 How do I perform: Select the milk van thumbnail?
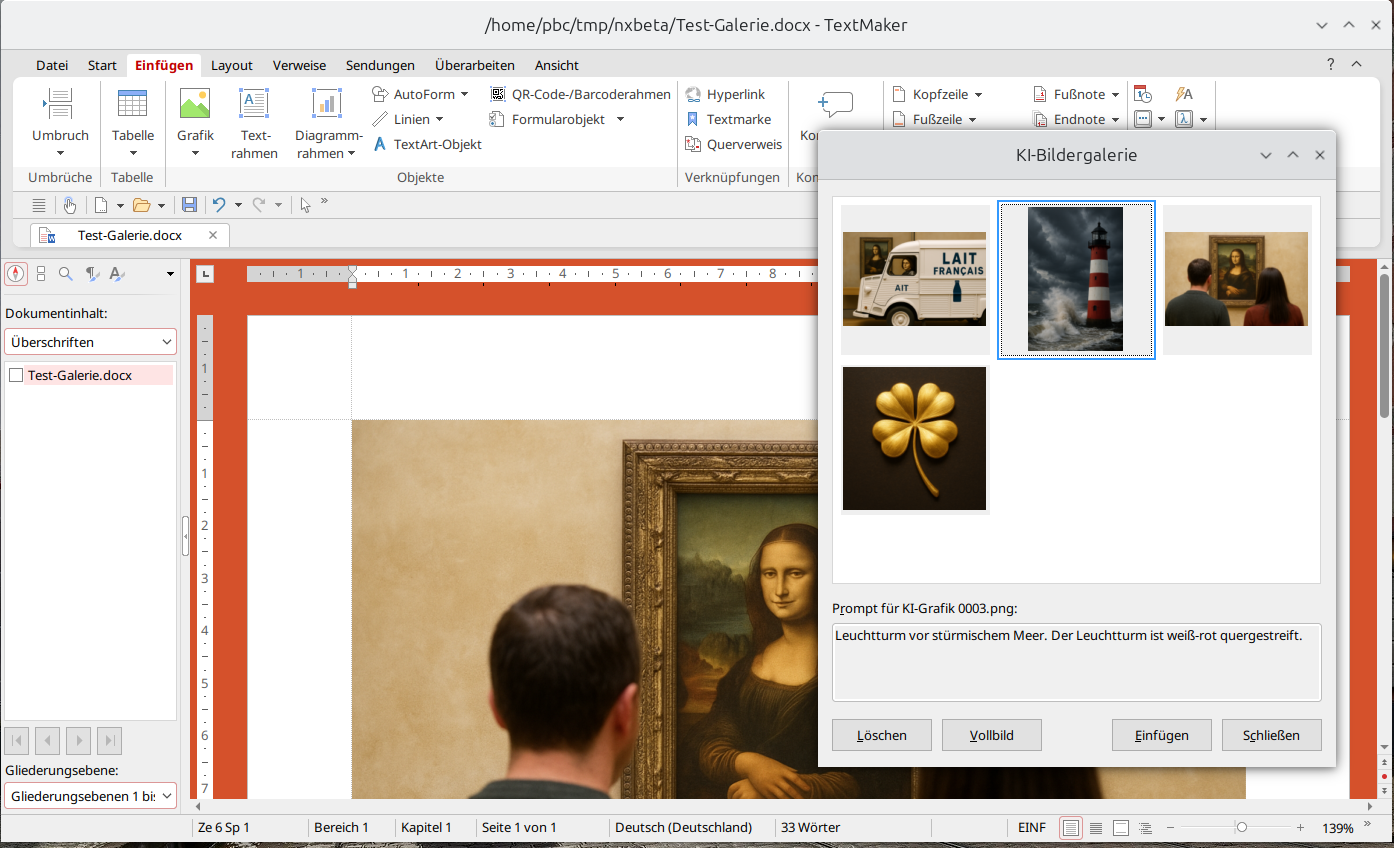pos(915,279)
